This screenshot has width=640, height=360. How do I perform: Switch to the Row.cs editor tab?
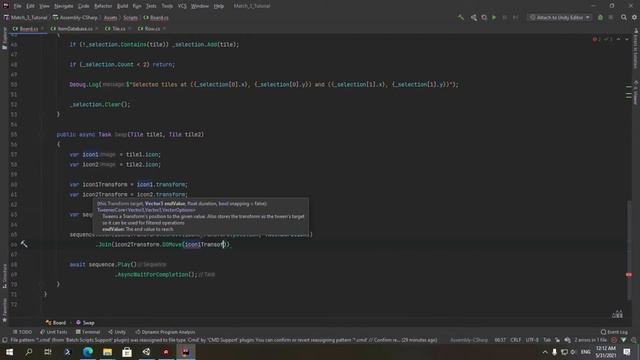coord(151,29)
